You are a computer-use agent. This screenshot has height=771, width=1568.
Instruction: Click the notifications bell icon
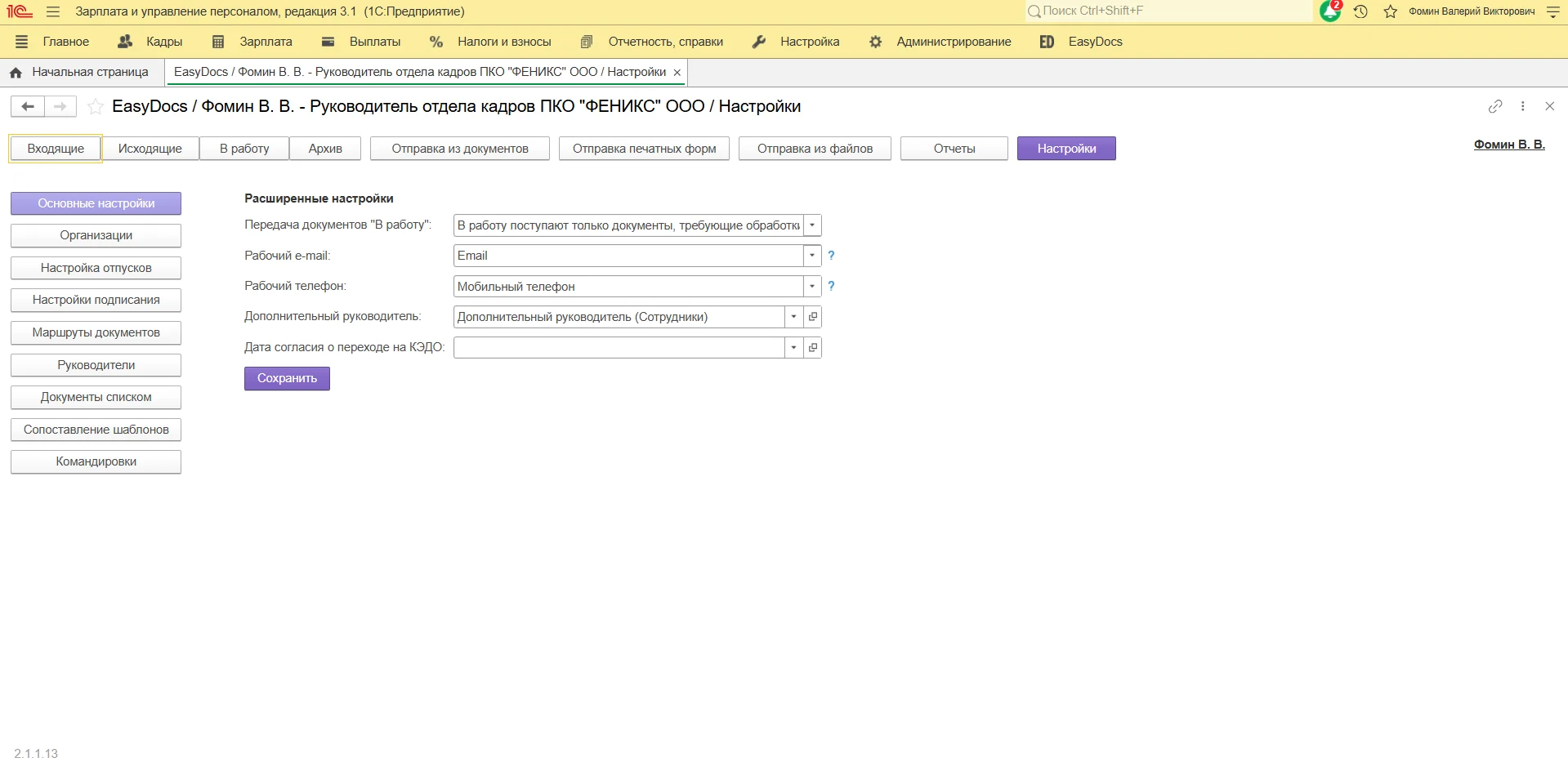[1329, 11]
